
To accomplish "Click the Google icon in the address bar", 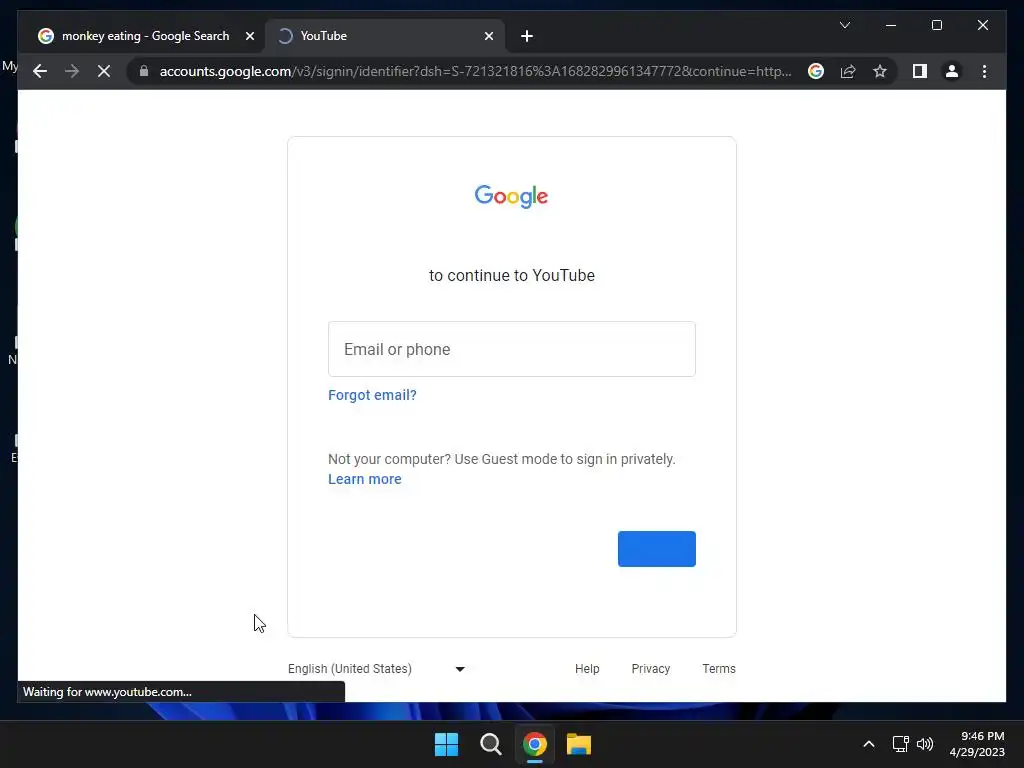I will 816,71.
